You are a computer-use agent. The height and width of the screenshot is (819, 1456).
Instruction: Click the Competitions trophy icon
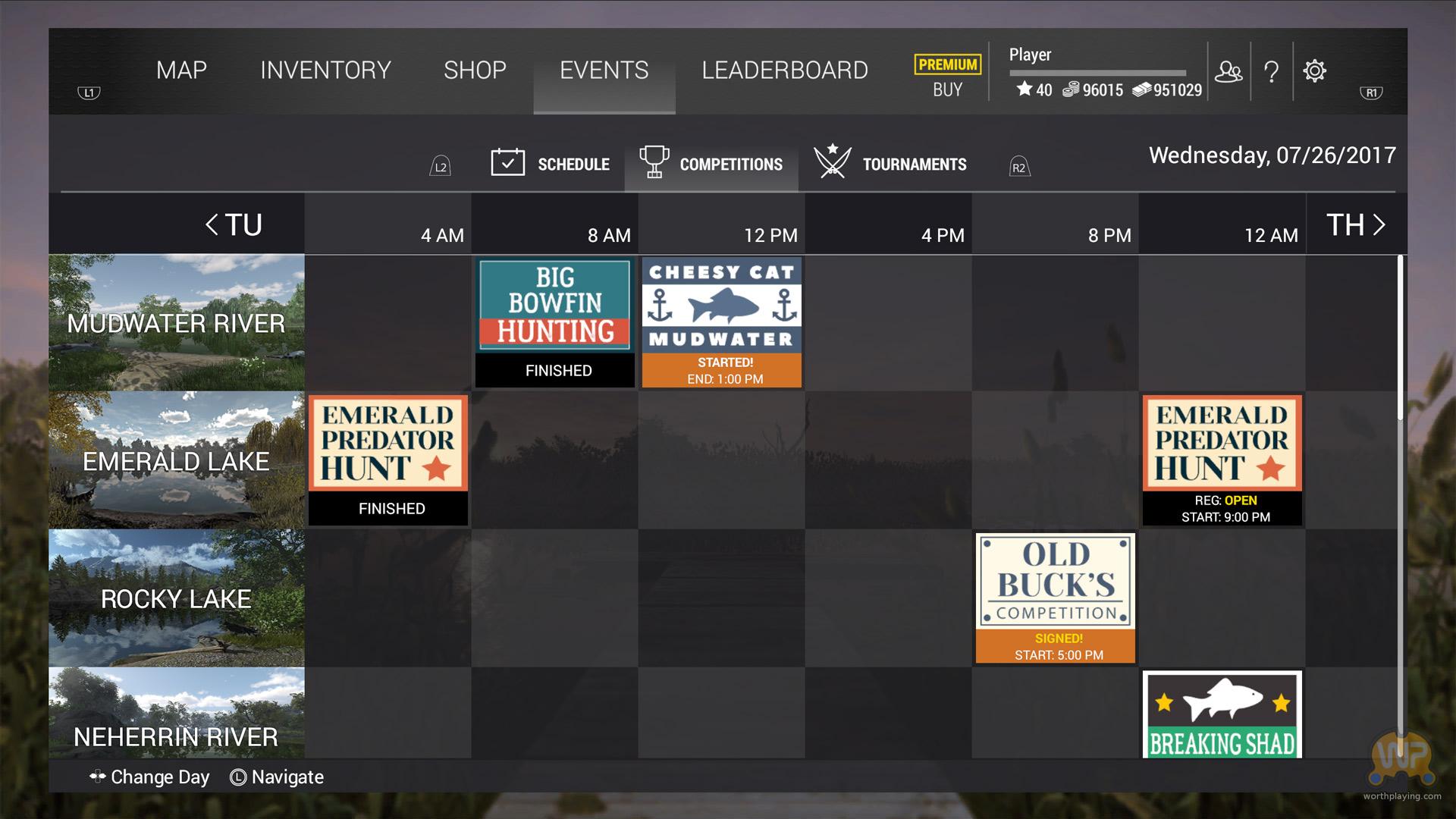coord(654,162)
